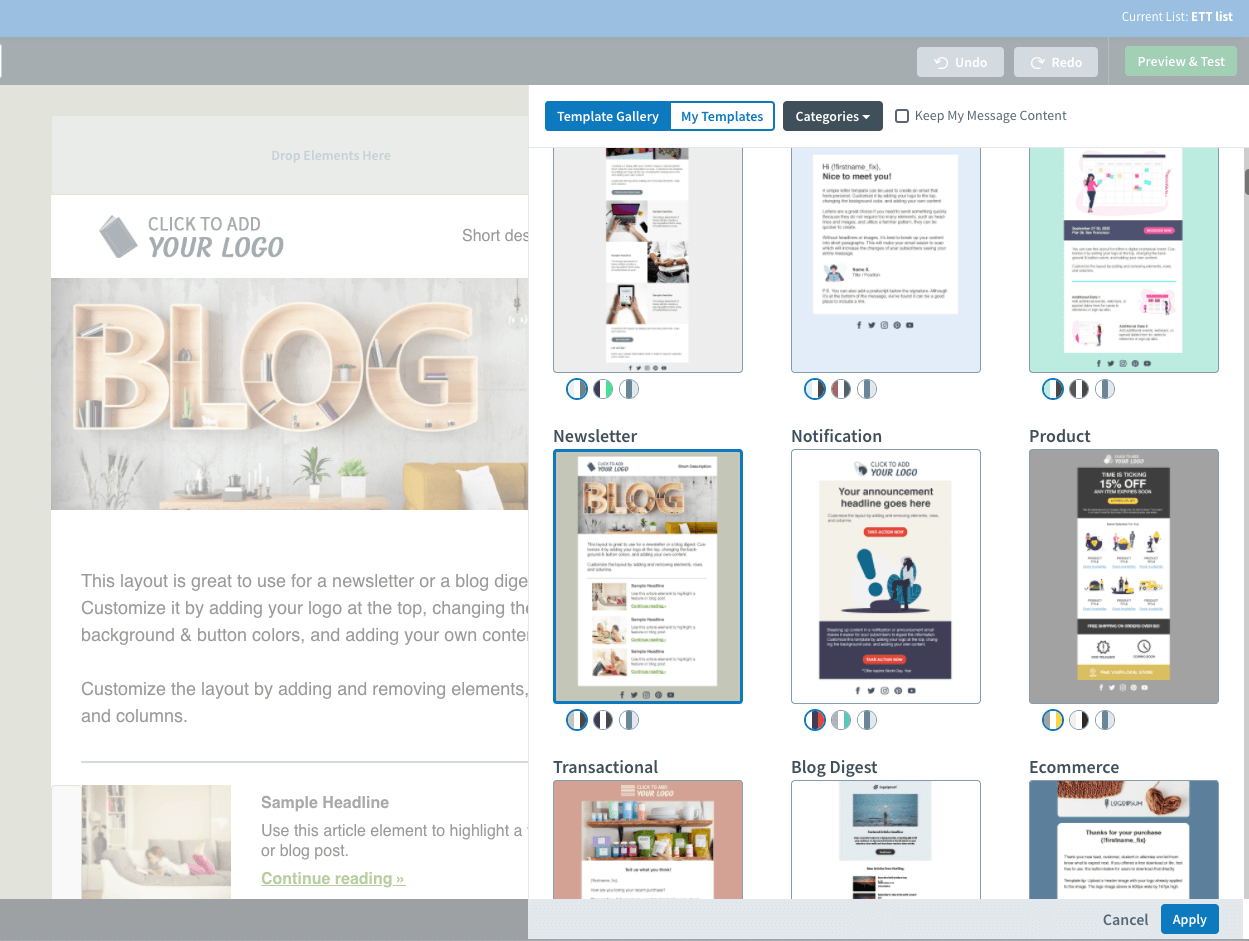
Task: Select the Transactional template thumbnail
Action: click(648, 840)
